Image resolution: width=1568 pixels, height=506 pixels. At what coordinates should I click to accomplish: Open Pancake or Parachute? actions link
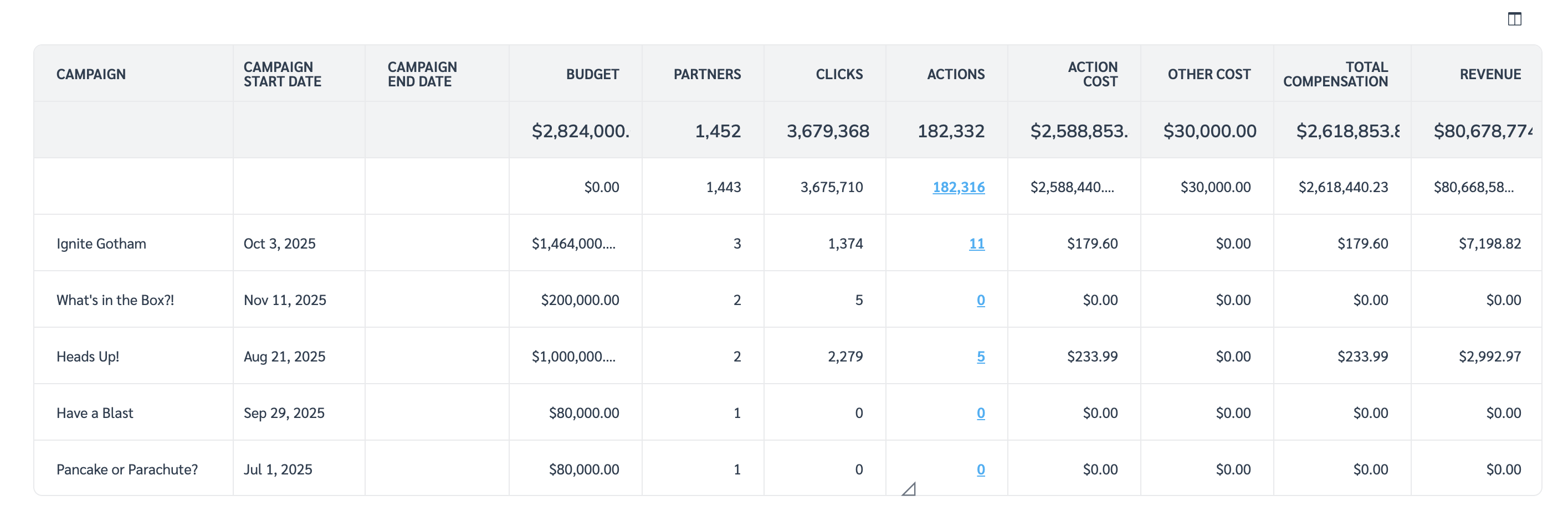(x=981, y=469)
